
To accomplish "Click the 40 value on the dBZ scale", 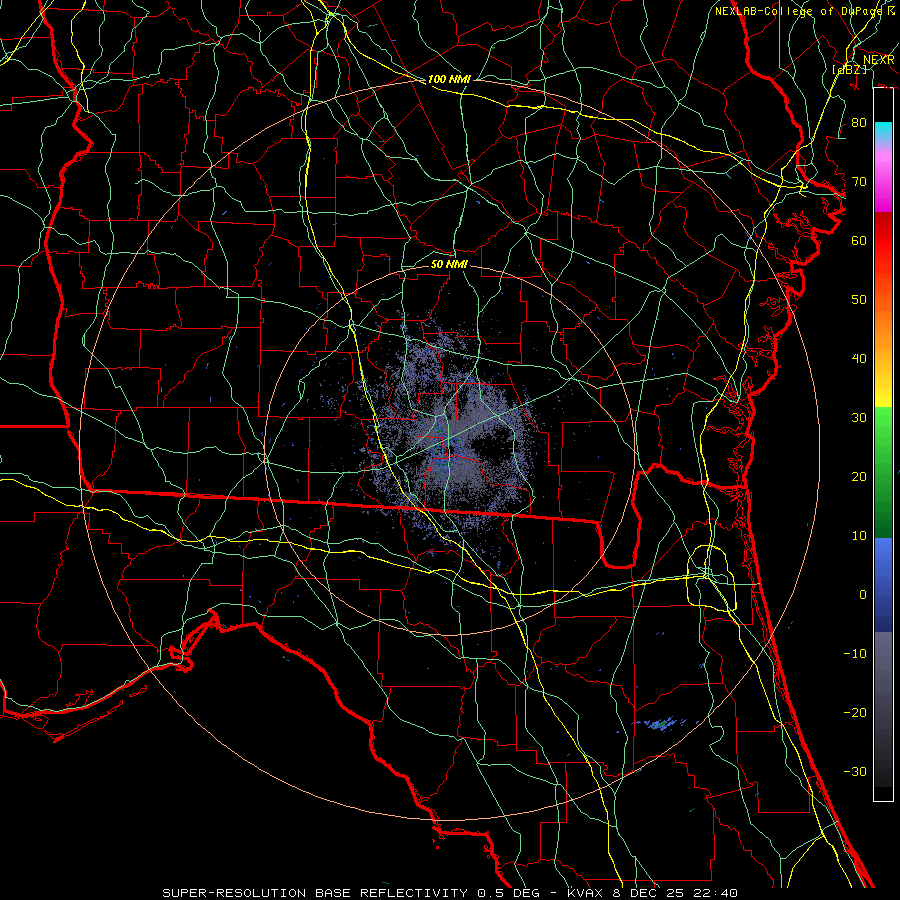I will [859, 359].
